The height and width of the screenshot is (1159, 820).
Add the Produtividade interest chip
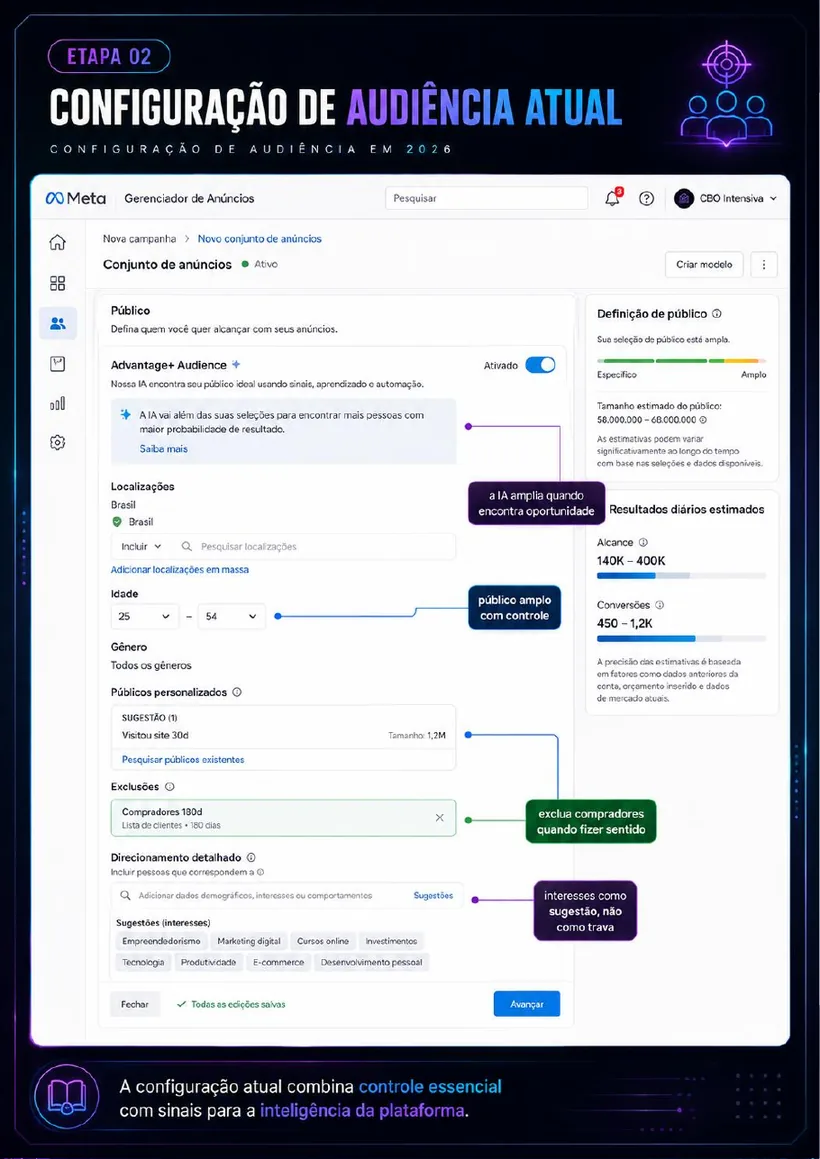click(209, 962)
